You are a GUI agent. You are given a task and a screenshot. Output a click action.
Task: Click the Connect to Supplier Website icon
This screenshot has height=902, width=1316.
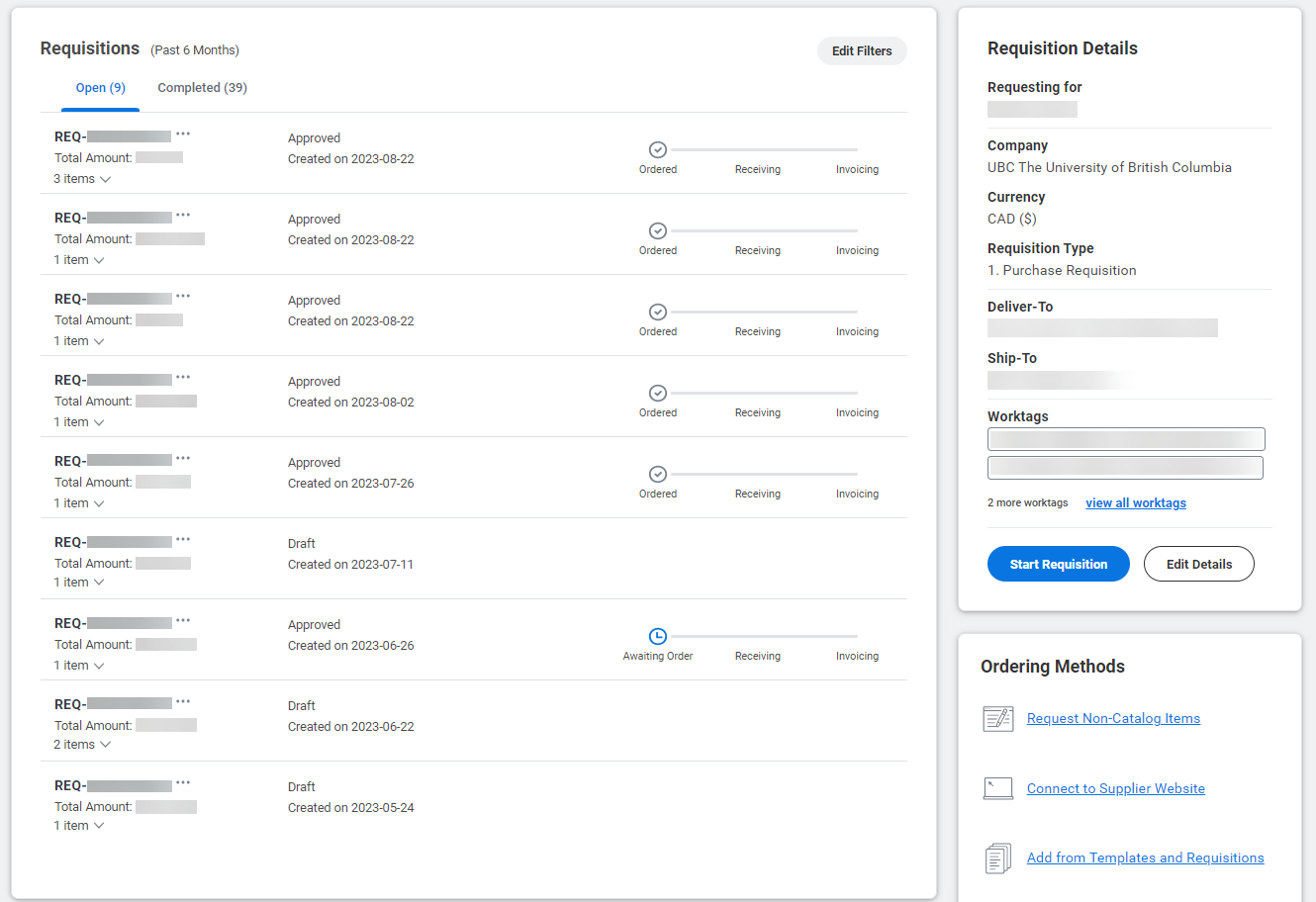[998, 788]
